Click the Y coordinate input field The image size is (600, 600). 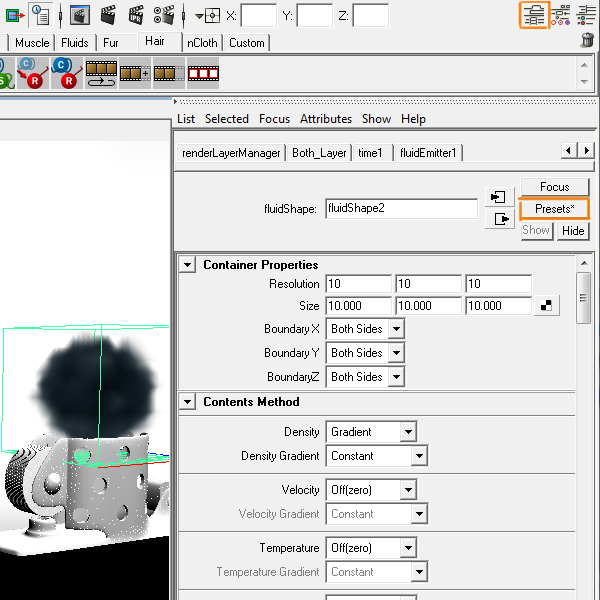coord(315,16)
